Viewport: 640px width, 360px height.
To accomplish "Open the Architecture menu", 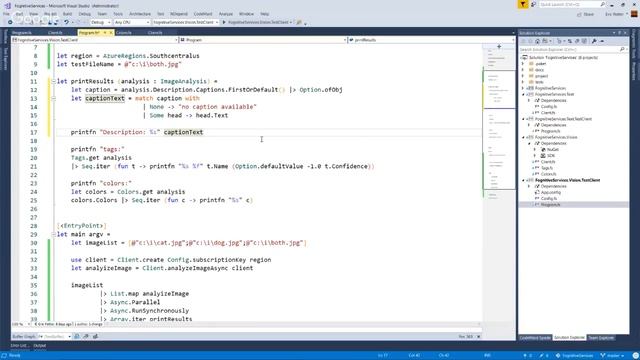I will 140,14.
